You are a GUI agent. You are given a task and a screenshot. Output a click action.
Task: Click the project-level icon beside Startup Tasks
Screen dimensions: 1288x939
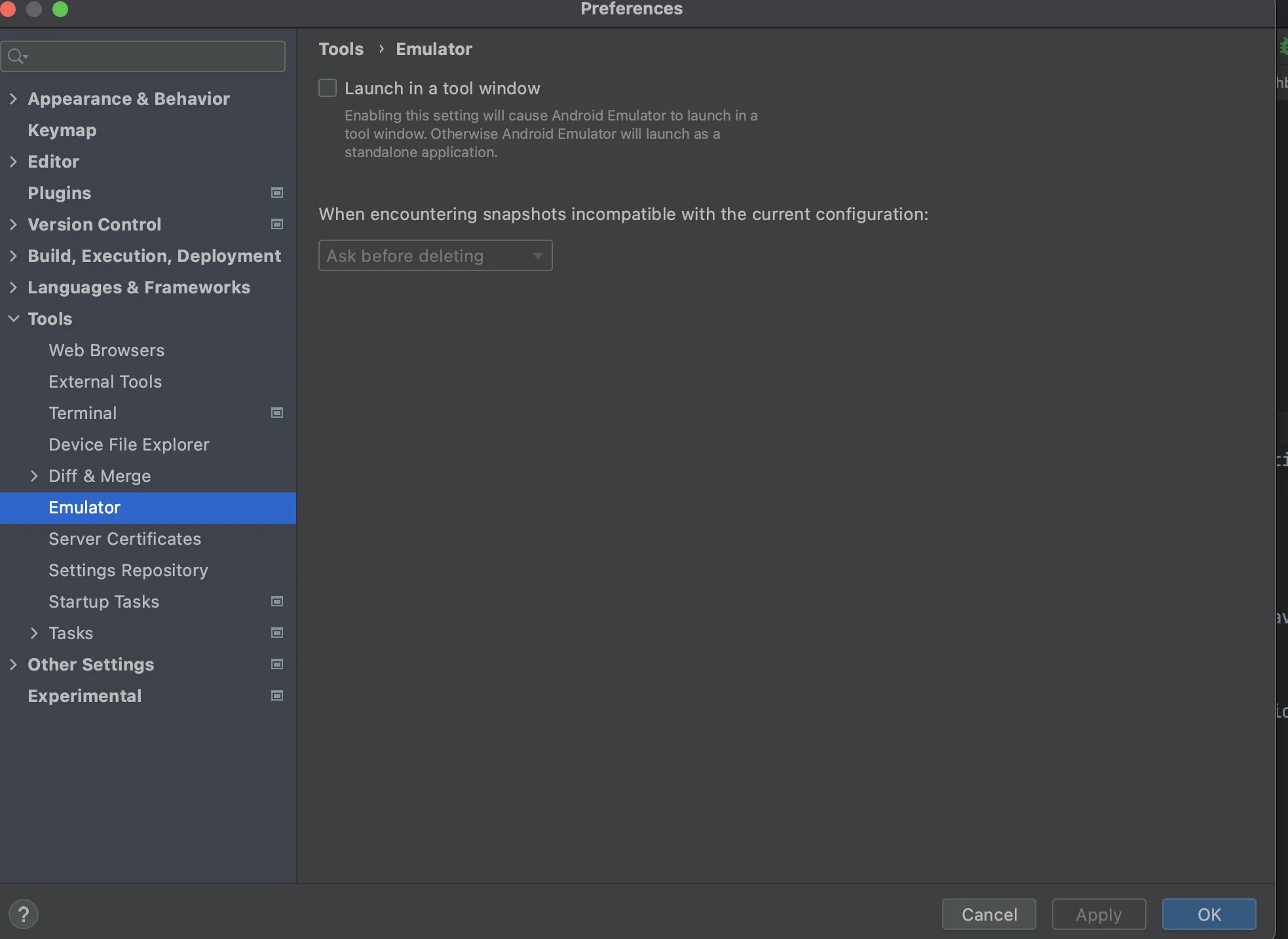277,601
